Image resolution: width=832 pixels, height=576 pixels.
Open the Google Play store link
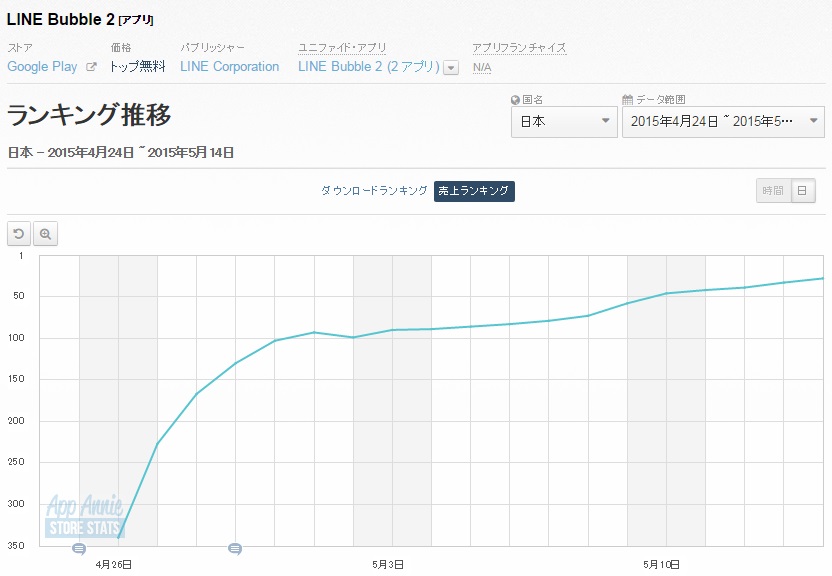(x=42, y=67)
